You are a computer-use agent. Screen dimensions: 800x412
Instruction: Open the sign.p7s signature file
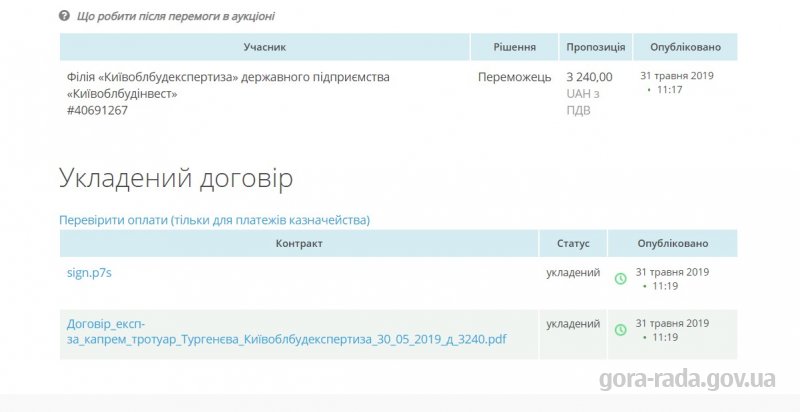pyautogui.click(x=89, y=273)
